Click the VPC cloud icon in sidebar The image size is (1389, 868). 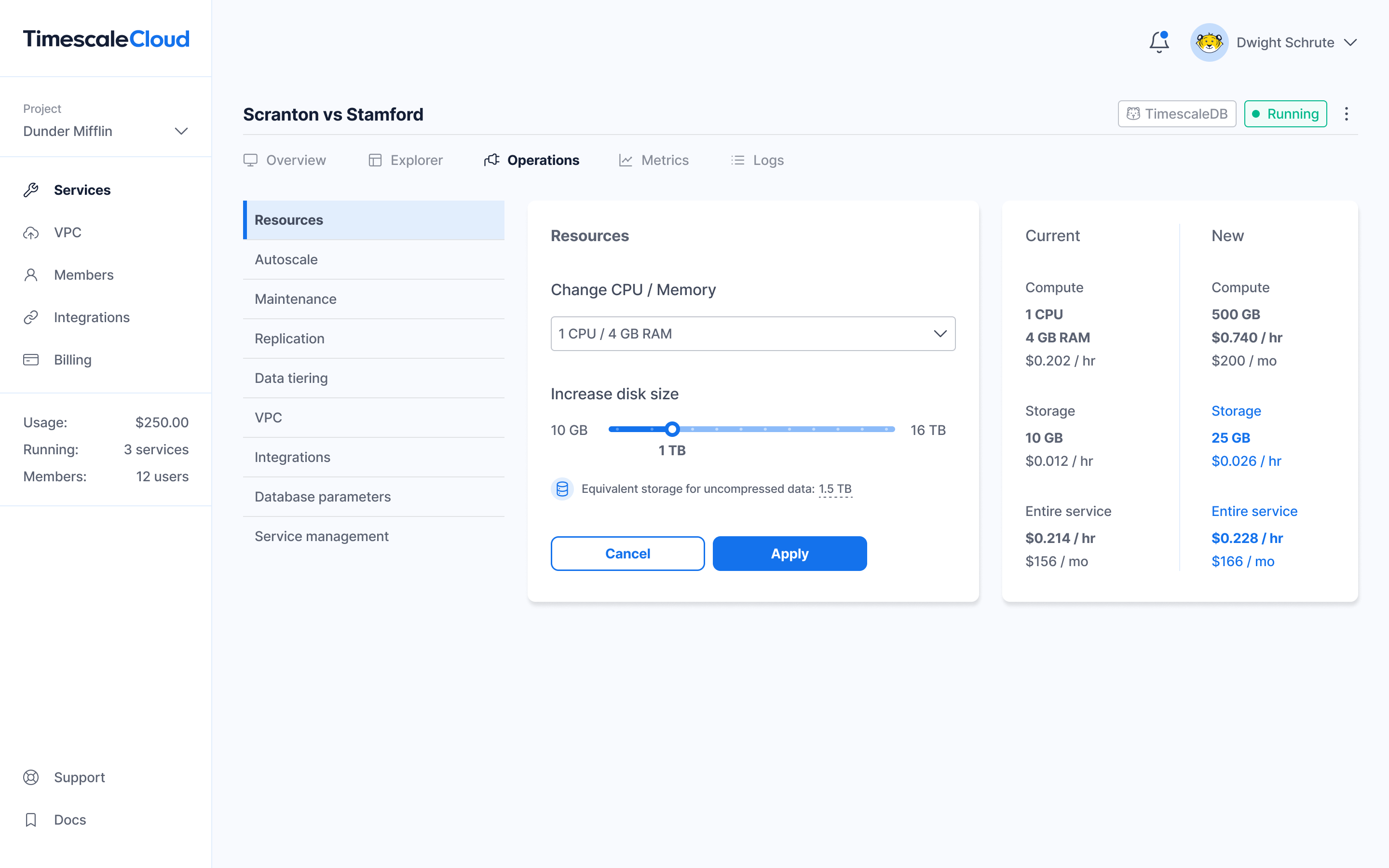(x=31, y=232)
